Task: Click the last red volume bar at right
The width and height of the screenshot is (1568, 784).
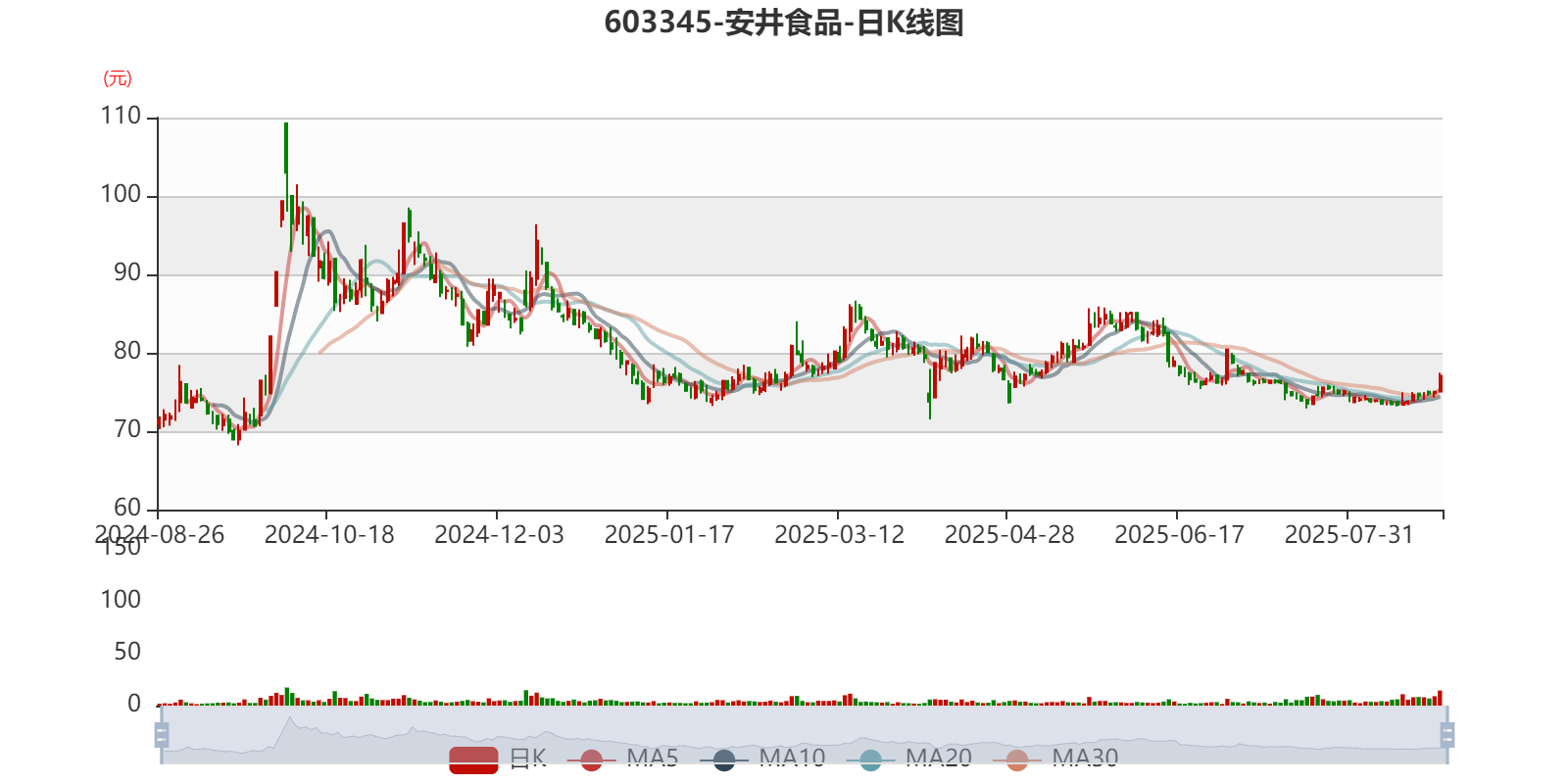Action: pos(1440,698)
